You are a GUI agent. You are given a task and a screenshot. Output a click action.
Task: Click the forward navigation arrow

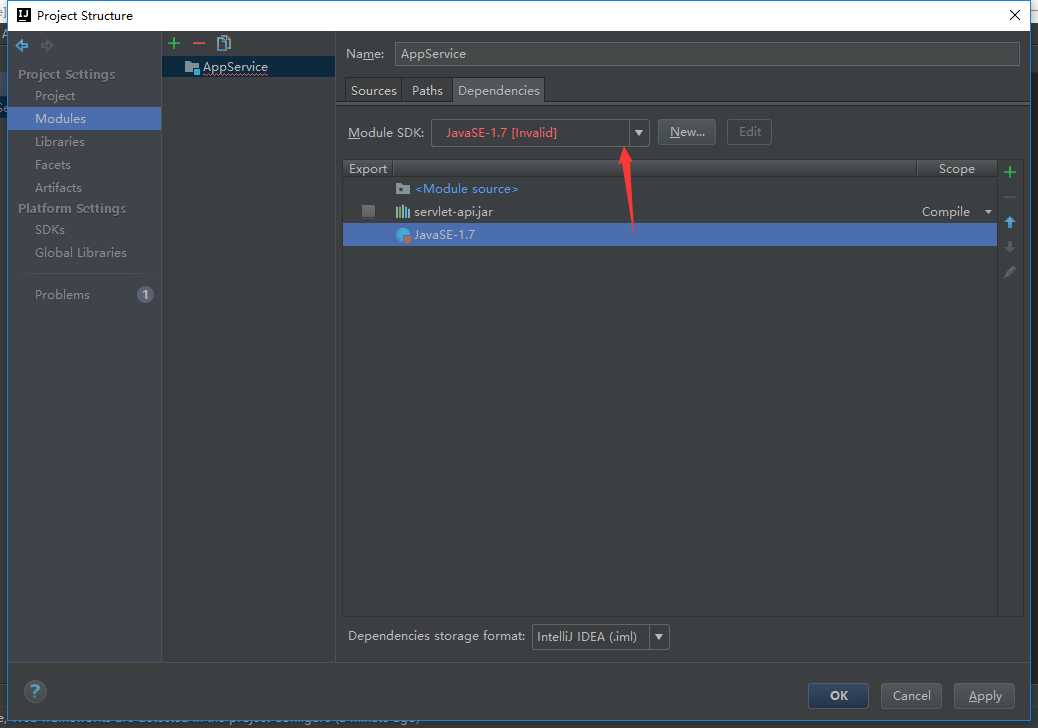46,45
